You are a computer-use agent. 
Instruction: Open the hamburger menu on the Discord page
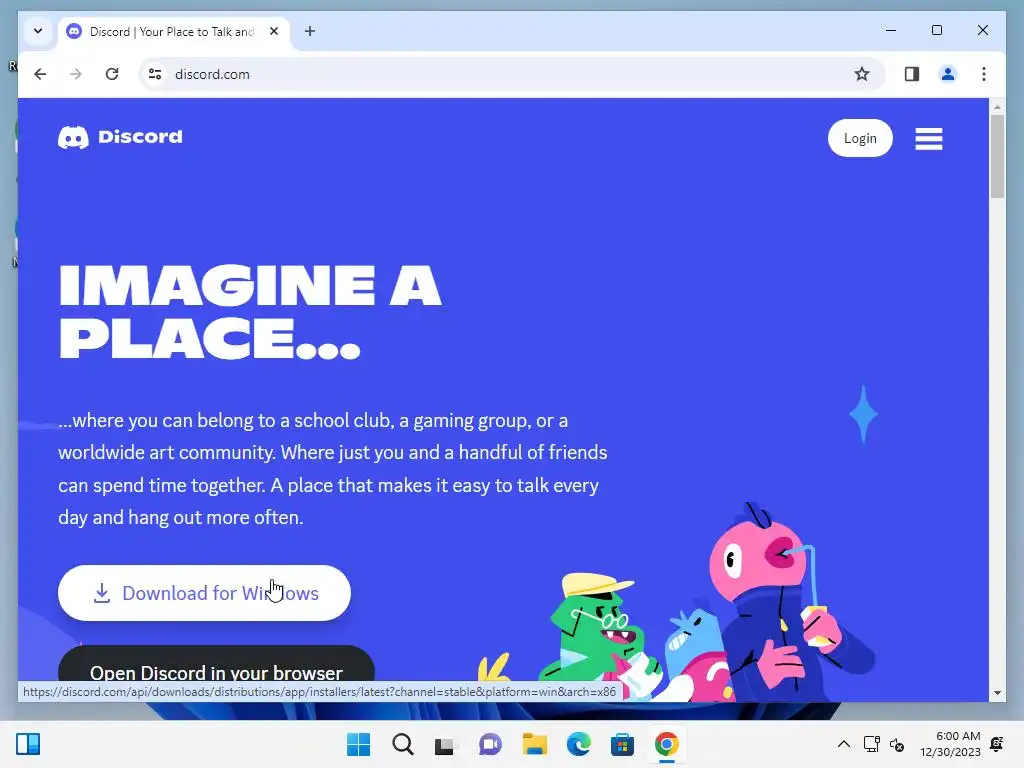click(x=928, y=138)
